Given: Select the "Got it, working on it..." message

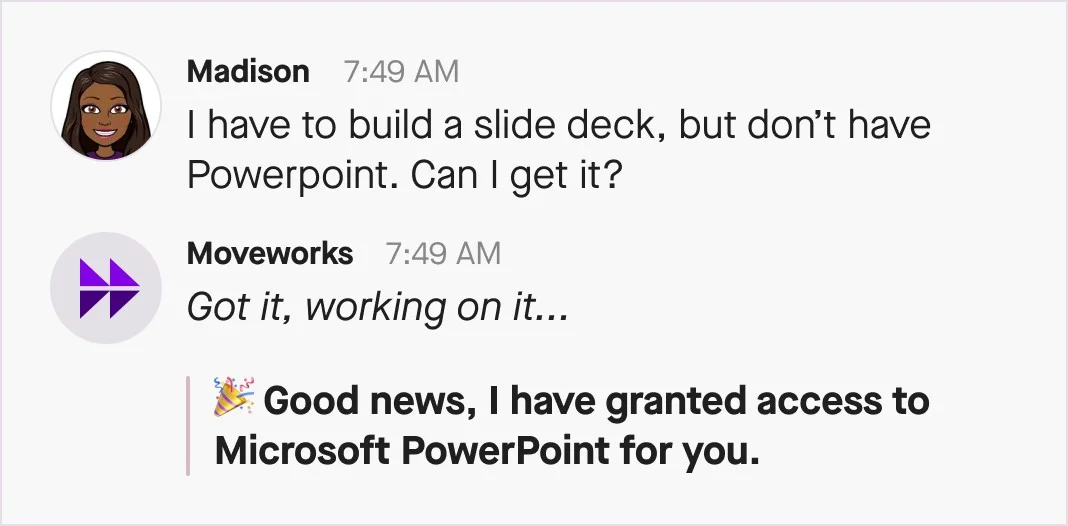Looking at the screenshot, I should (377, 306).
